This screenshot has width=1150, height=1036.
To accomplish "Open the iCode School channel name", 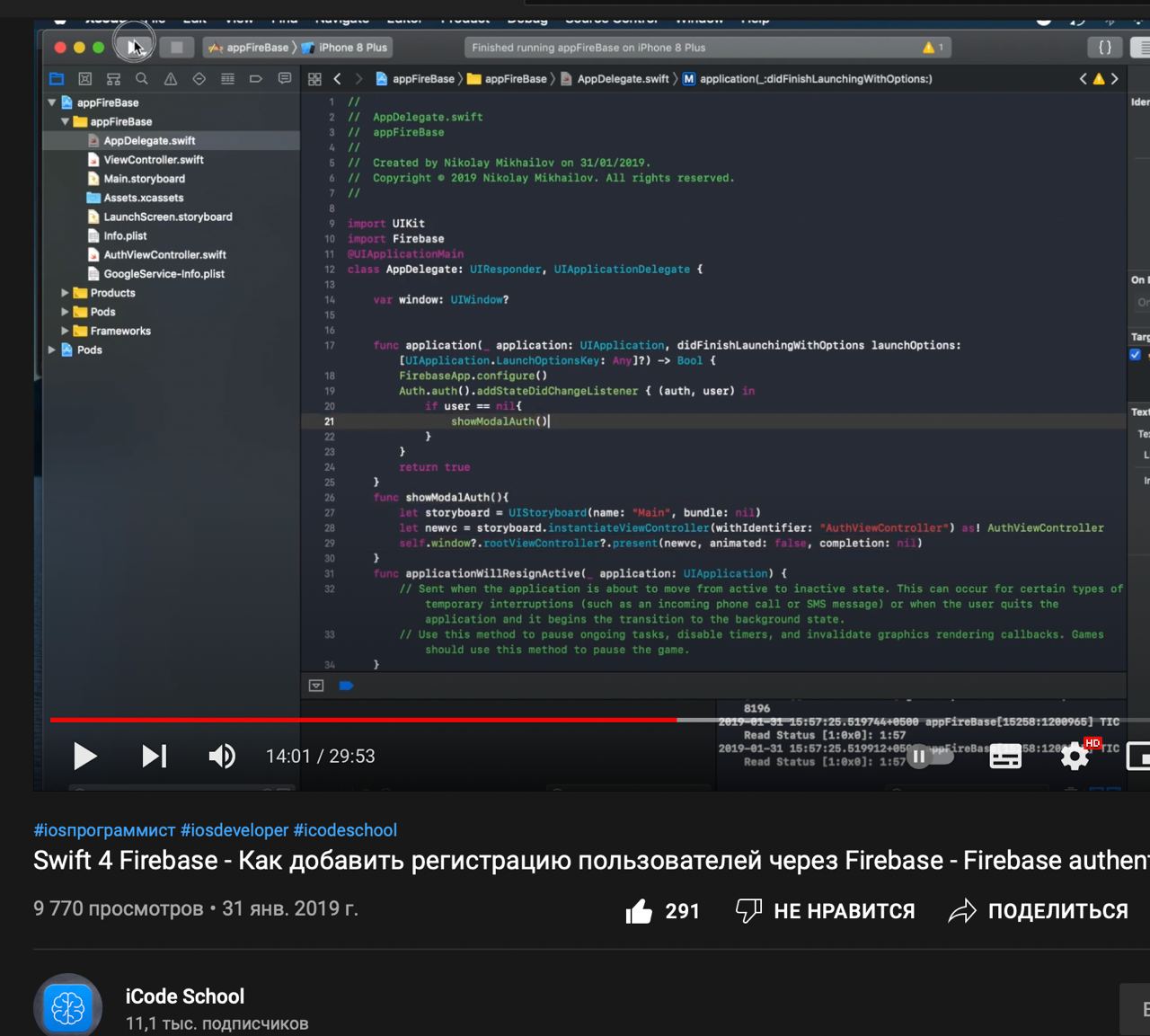I will point(185,996).
